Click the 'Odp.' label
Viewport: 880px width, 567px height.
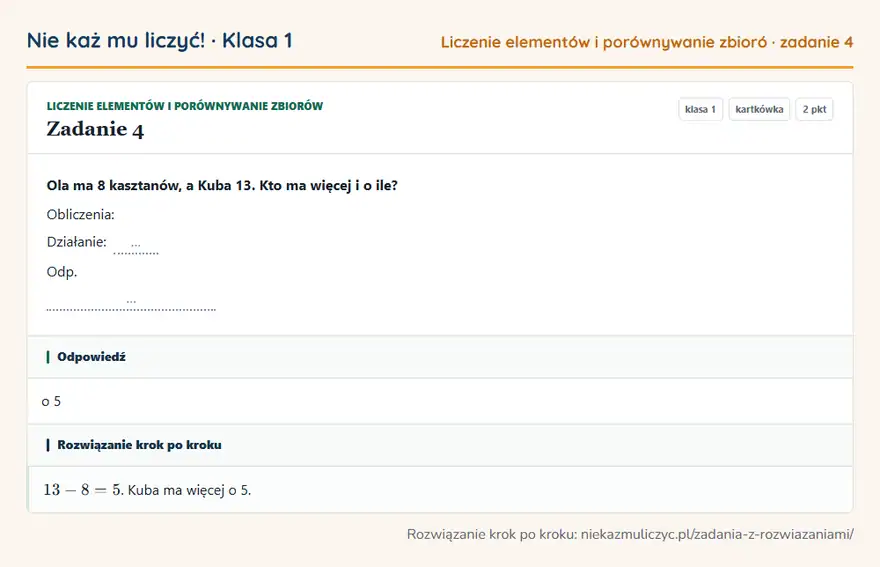point(62,272)
